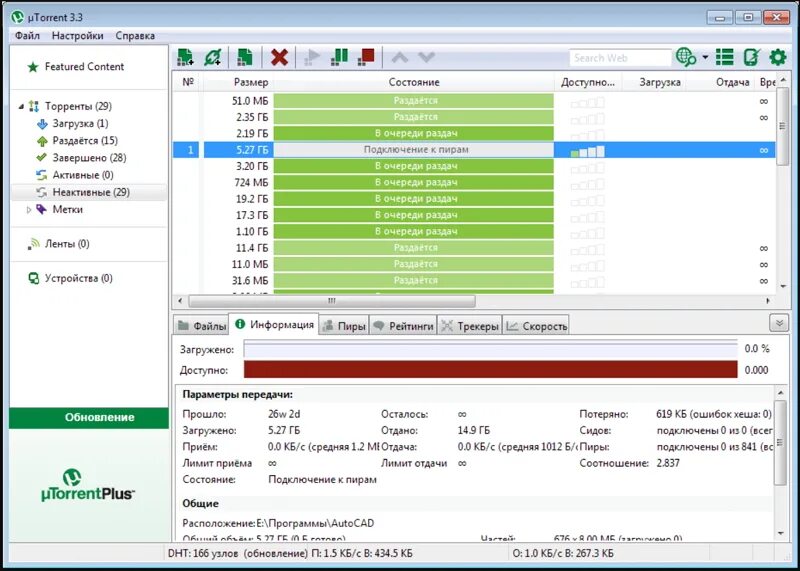The height and width of the screenshot is (571, 800).
Task: Select the 3.20 ГБ torrent row
Action: 474,166
